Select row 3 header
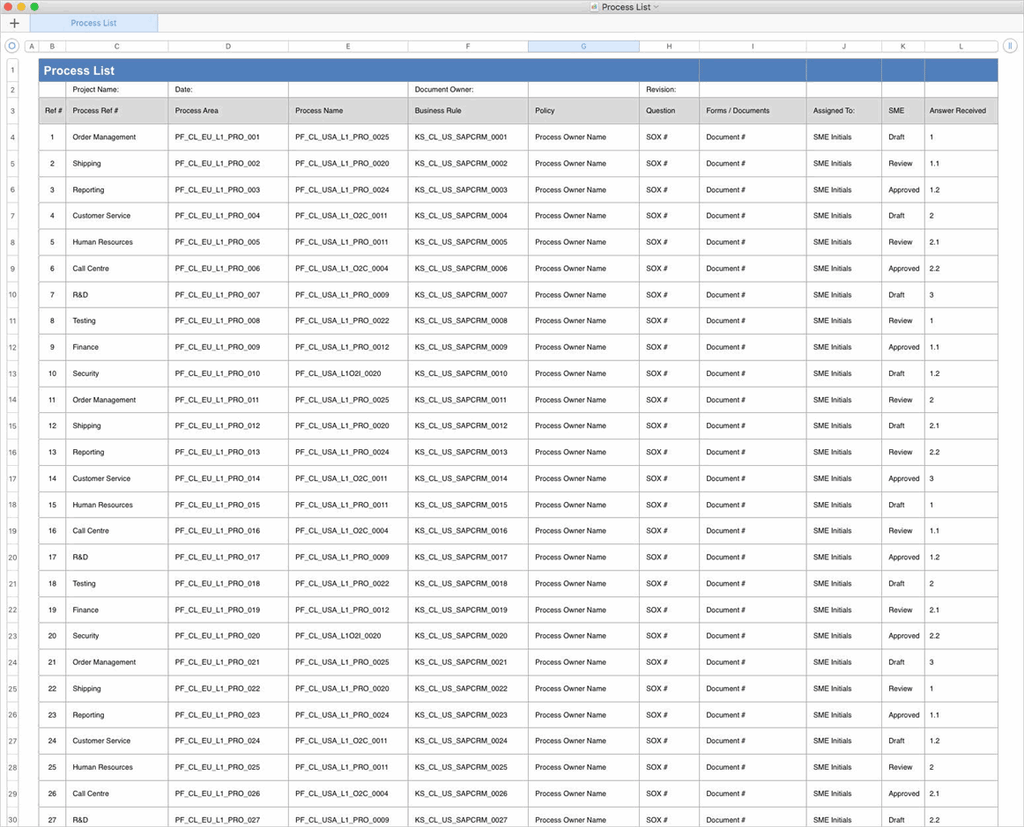Viewport: 1024px width, 827px height. pyautogui.click(x=12, y=111)
